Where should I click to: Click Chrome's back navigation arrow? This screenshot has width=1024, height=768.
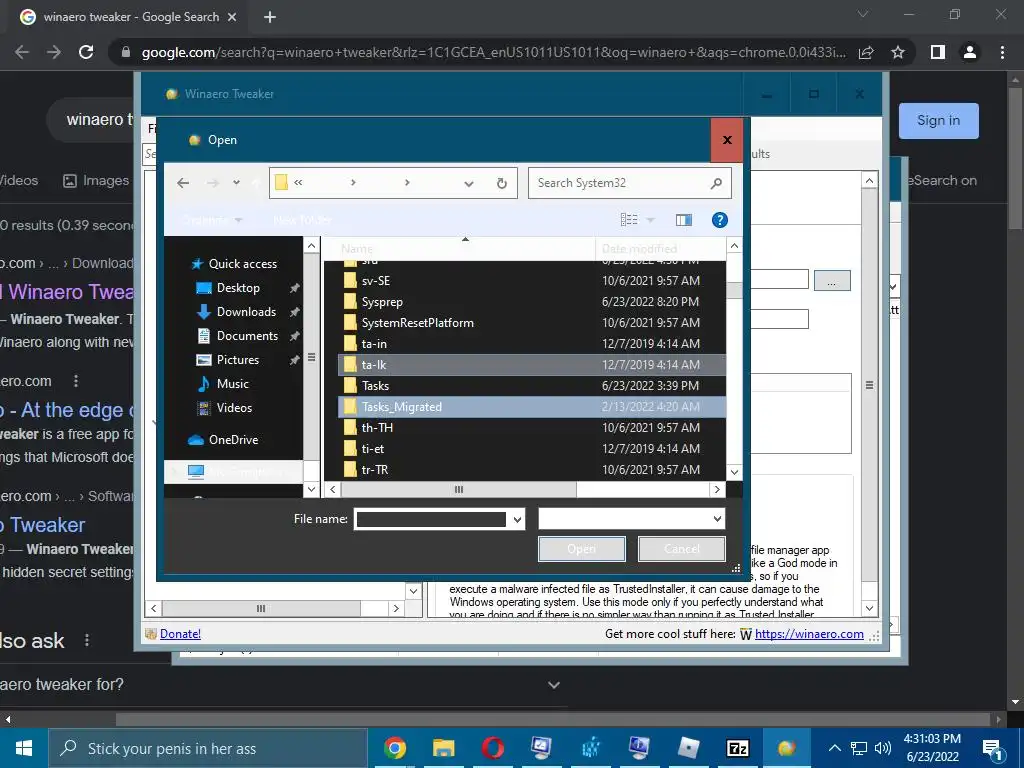tap(22, 52)
